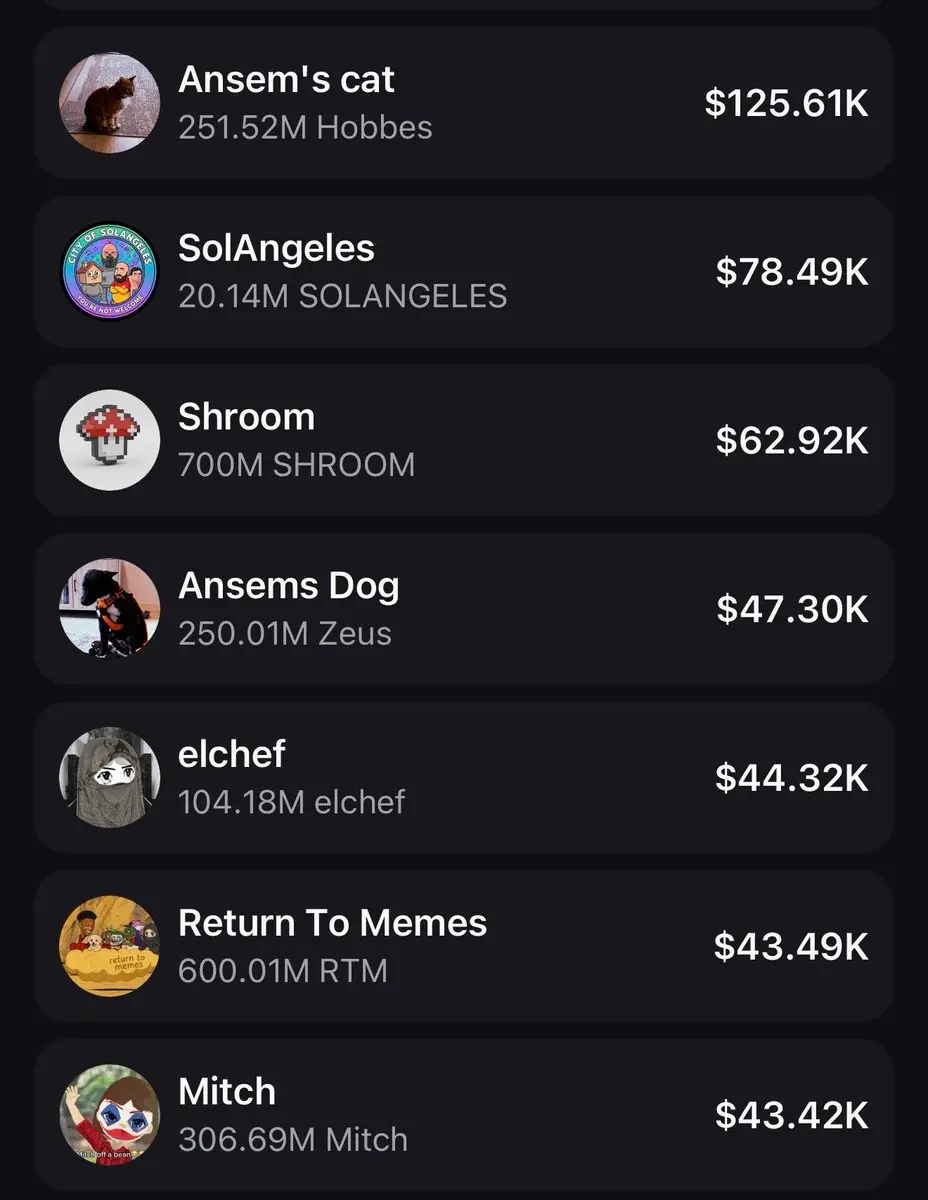Tap the Return To Memes token icon
The height and width of the screenshot is (1200, 928).
(x=109, y=945)
